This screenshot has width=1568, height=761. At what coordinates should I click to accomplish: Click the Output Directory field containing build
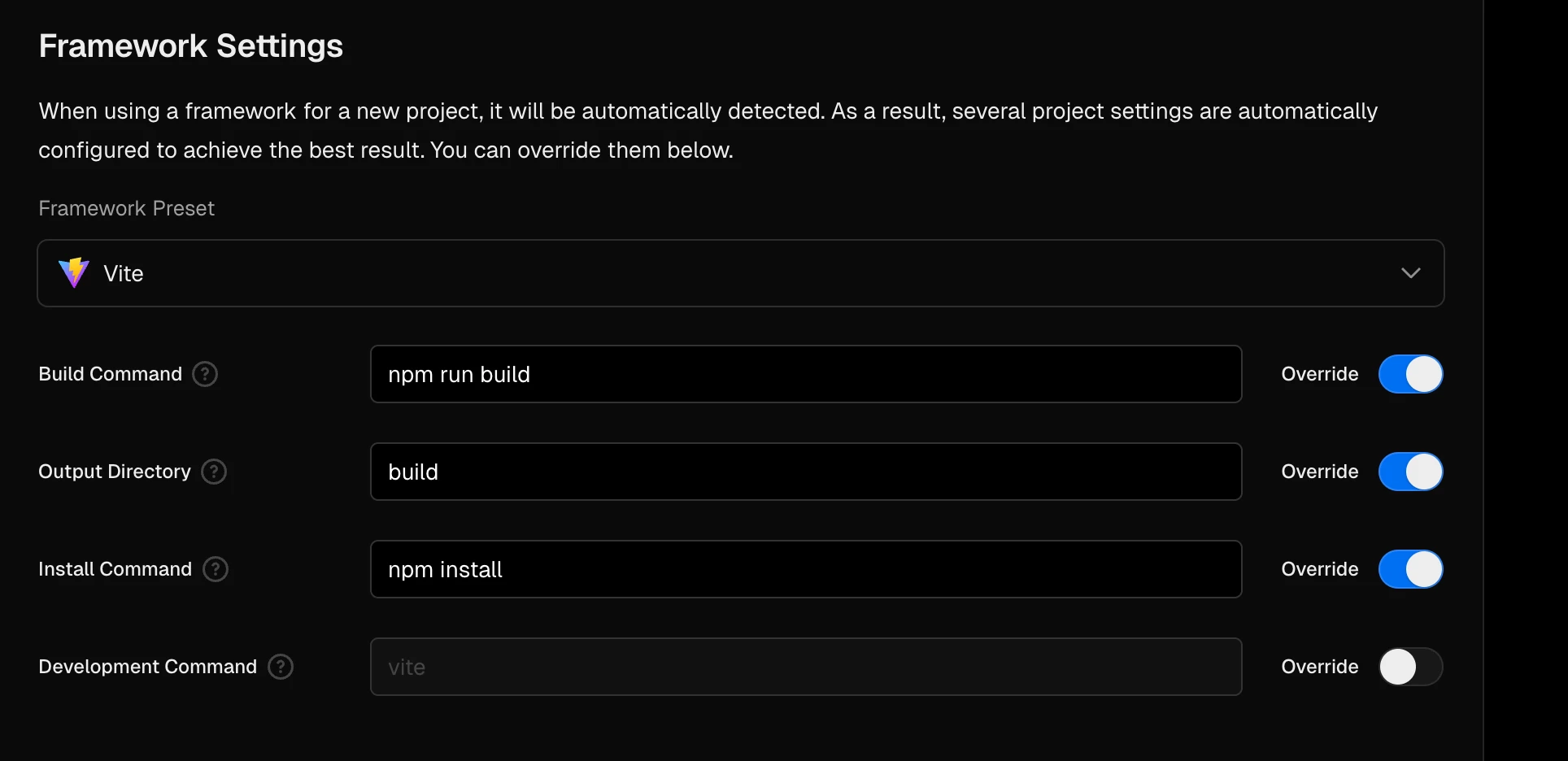(x=806, y=472)
